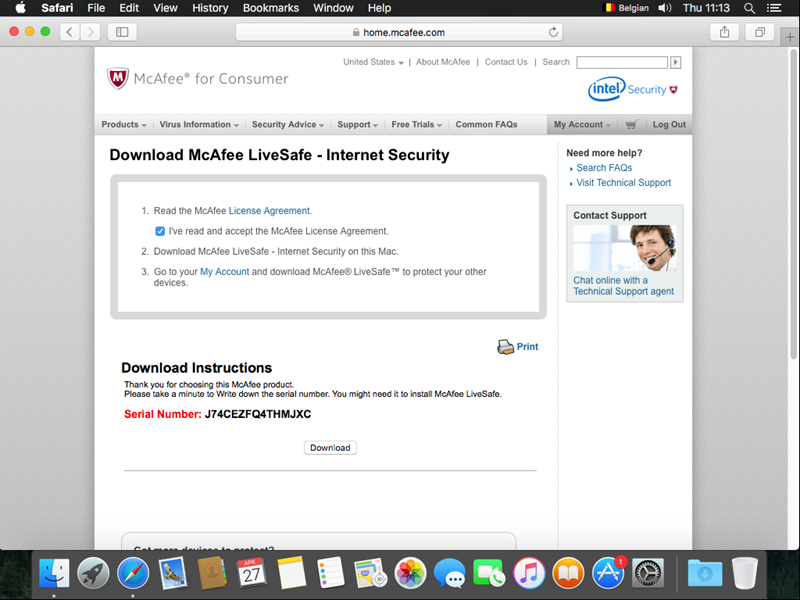Open the Search FAQs link
This screenshot has height=600, width=800.
(x=604, y=168)
